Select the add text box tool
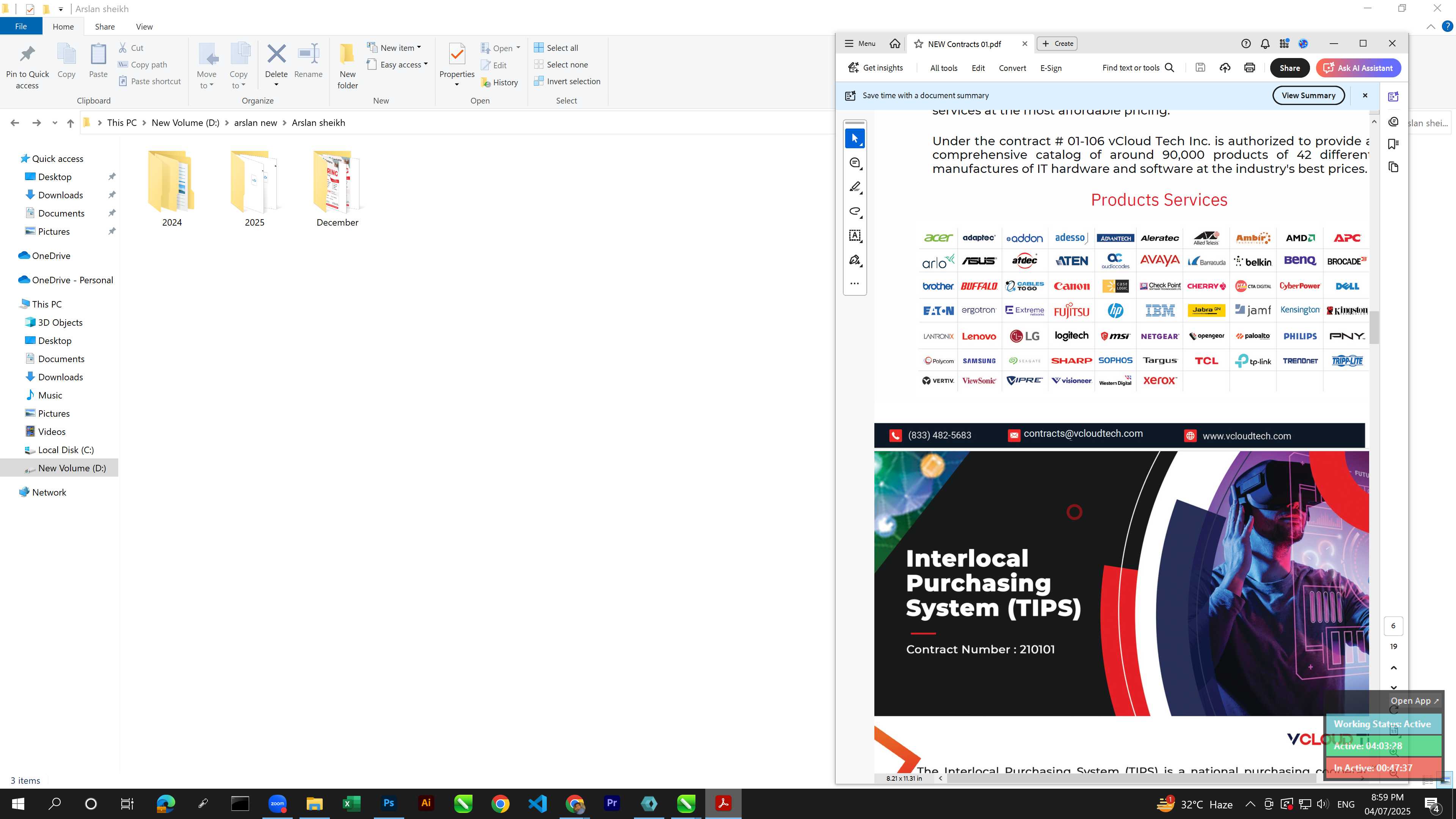The image size is (1456, 819). tap(855, 236)
